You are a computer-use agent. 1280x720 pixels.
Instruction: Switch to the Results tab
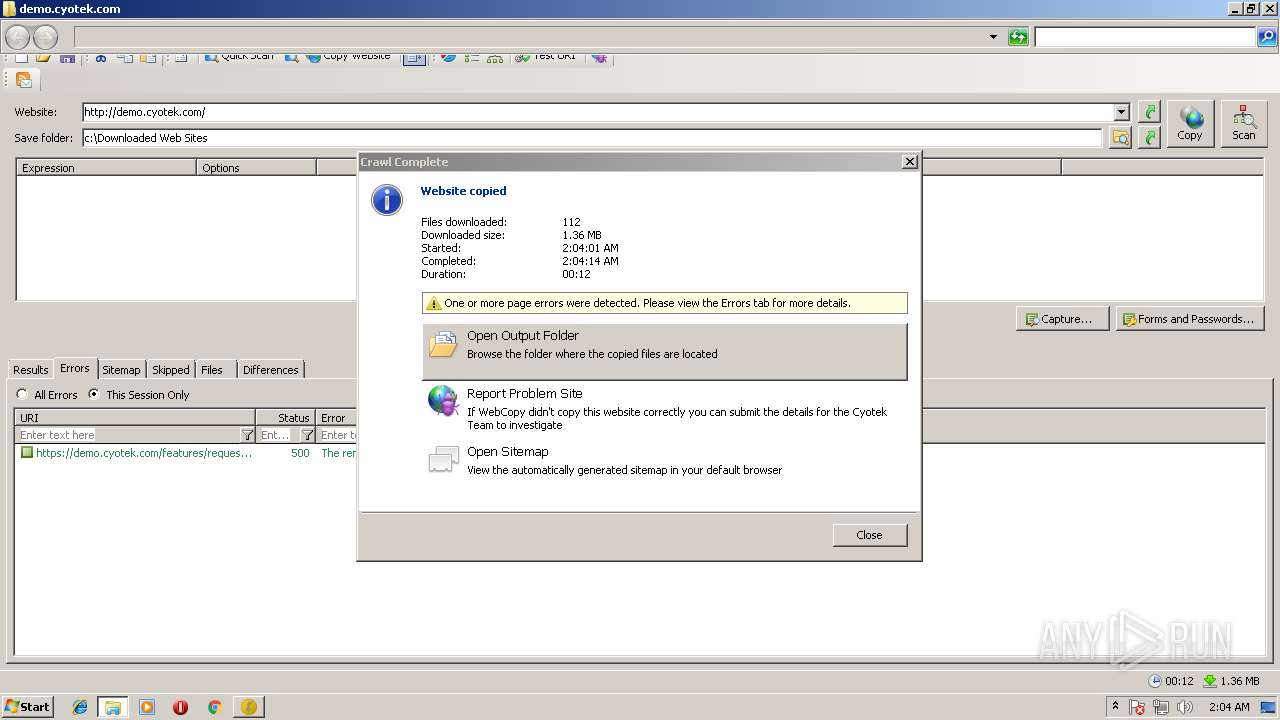tap(31, 370)
